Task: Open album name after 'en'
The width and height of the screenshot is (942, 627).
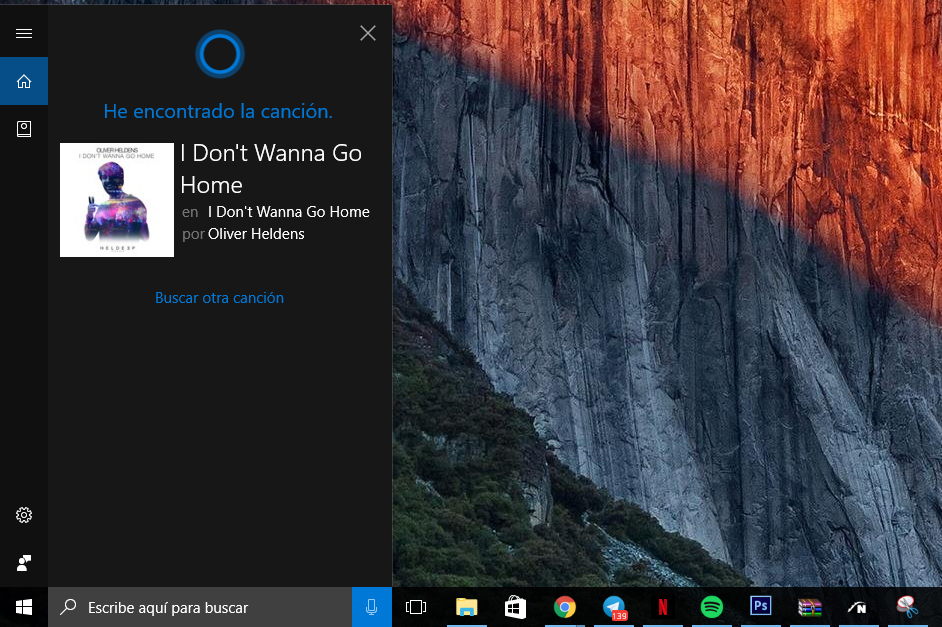Action: pyautogui.click(x=288, y=212)
